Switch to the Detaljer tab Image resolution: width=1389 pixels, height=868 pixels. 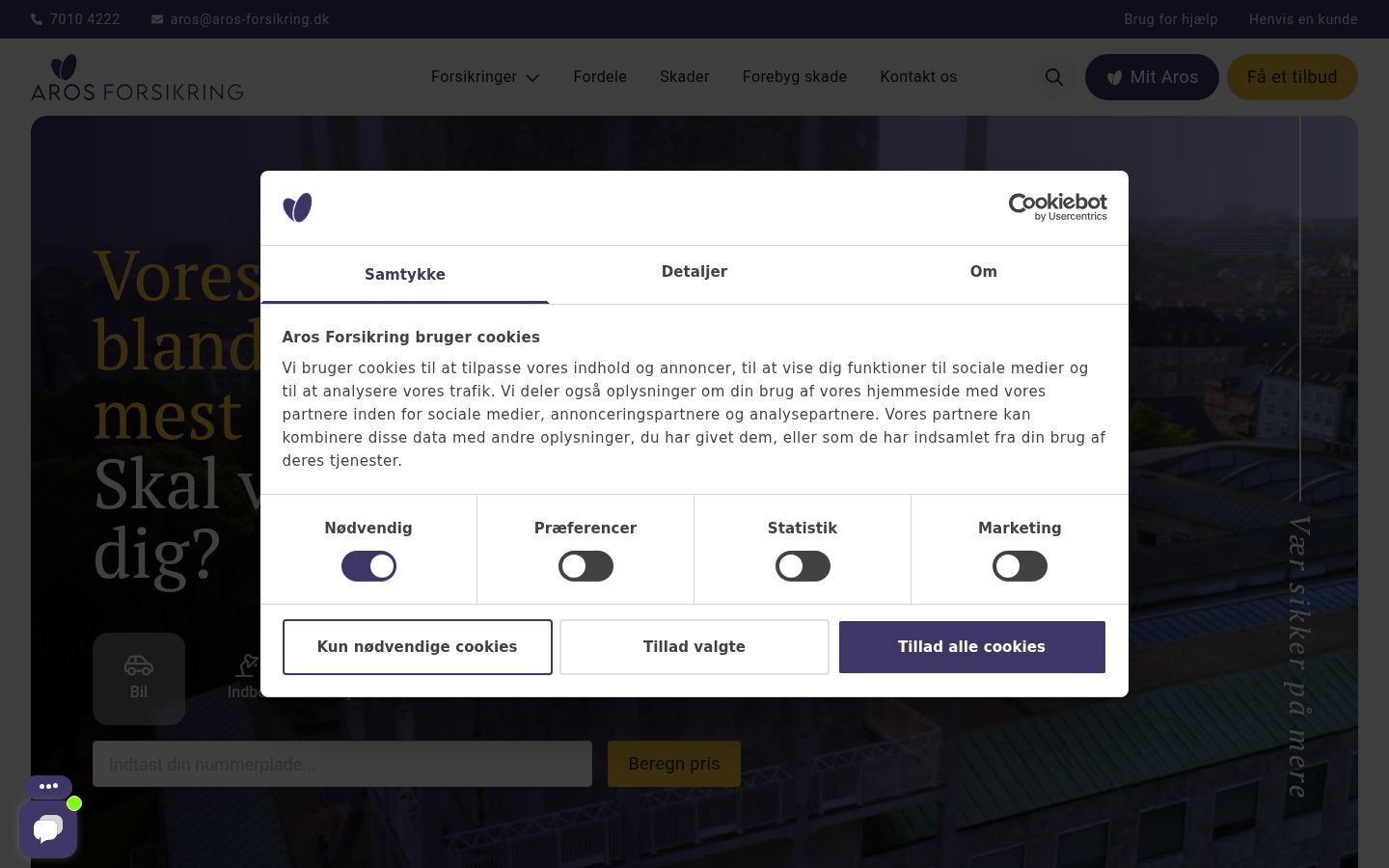click(694, 272)
